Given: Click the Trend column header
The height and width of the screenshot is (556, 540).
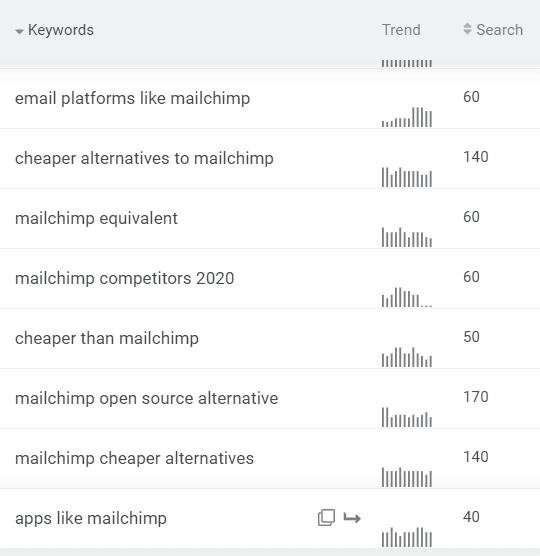Looking at the screenshot, I should 401,30.
